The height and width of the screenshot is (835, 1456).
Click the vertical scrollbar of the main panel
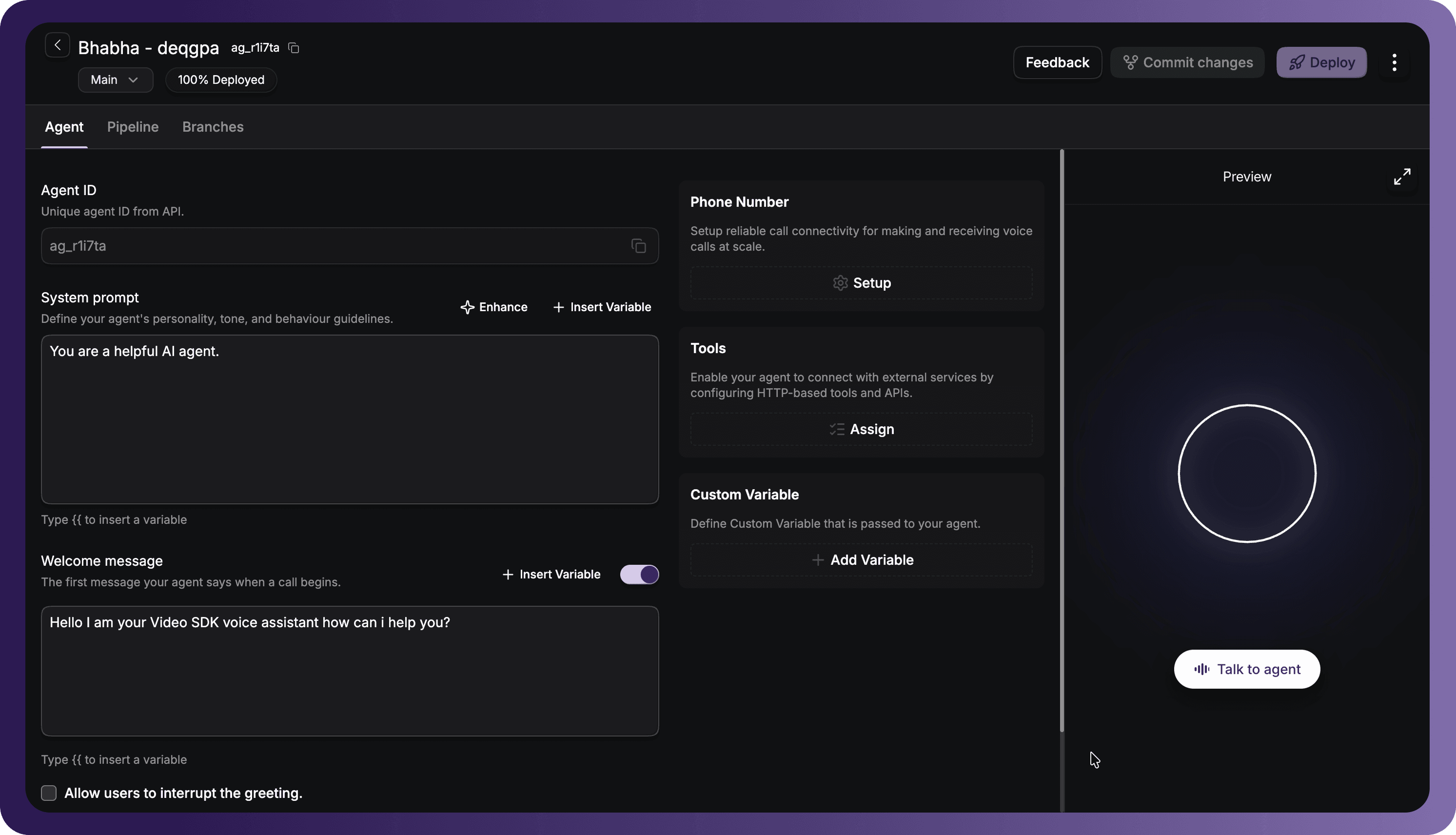(x=1062, y=440)
